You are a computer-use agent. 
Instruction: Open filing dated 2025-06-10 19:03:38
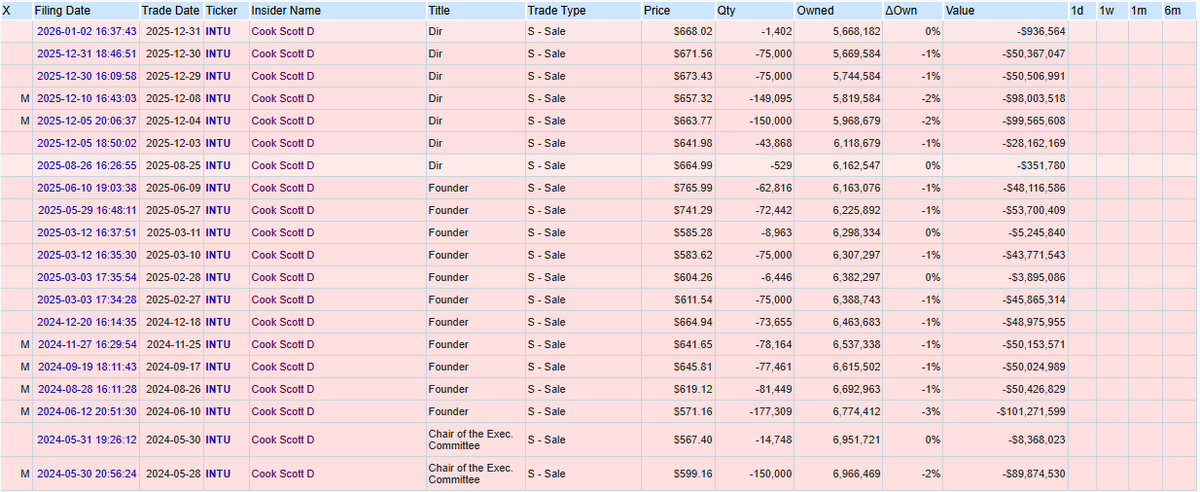(87, 188)
